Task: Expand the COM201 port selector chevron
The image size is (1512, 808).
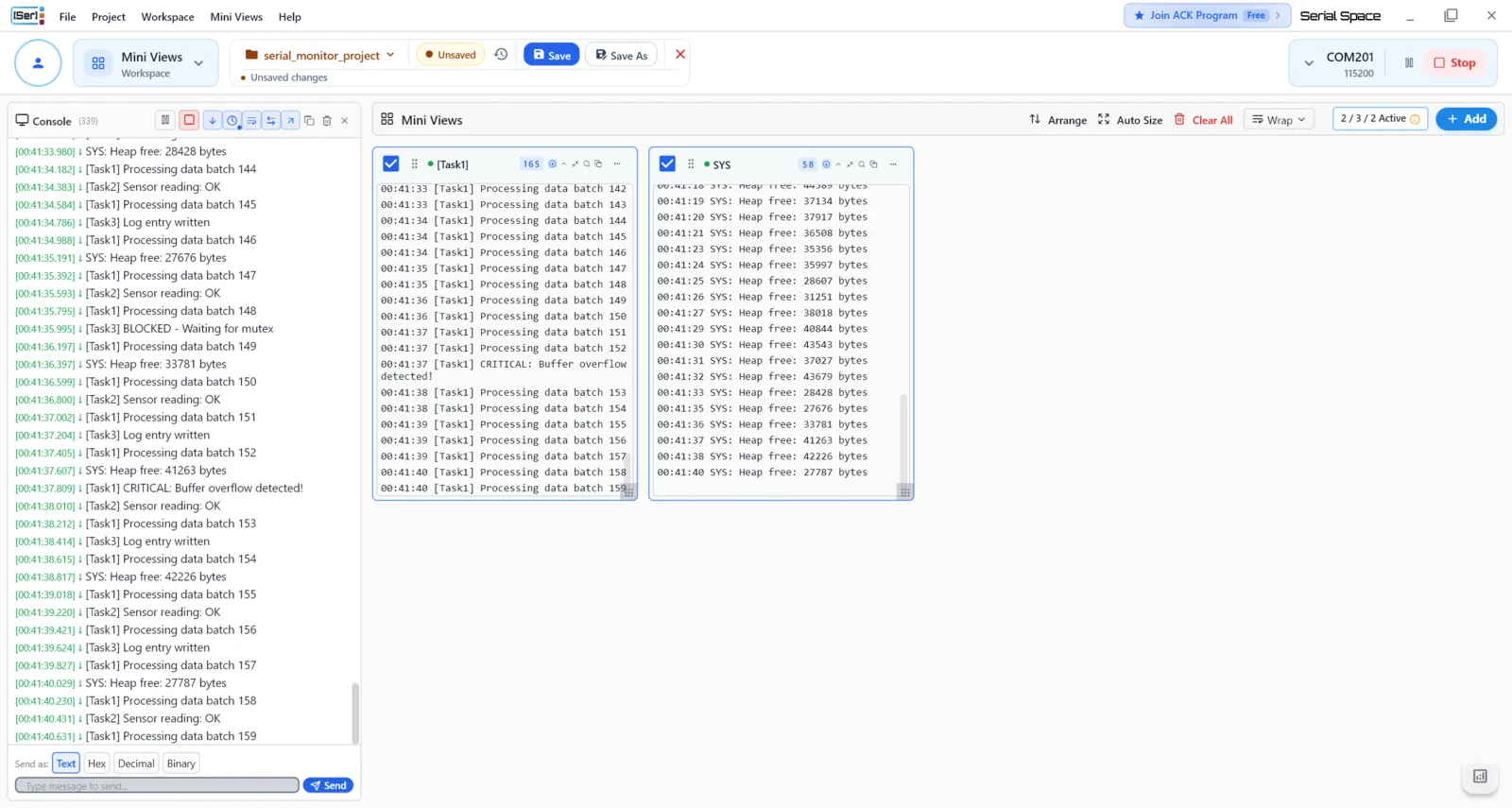Action: pos(1309,63)
